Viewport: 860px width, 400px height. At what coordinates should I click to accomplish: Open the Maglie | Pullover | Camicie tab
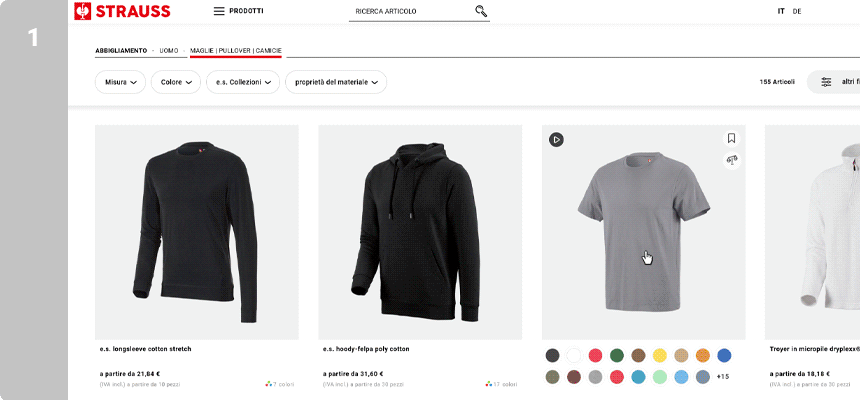(235, 50)
